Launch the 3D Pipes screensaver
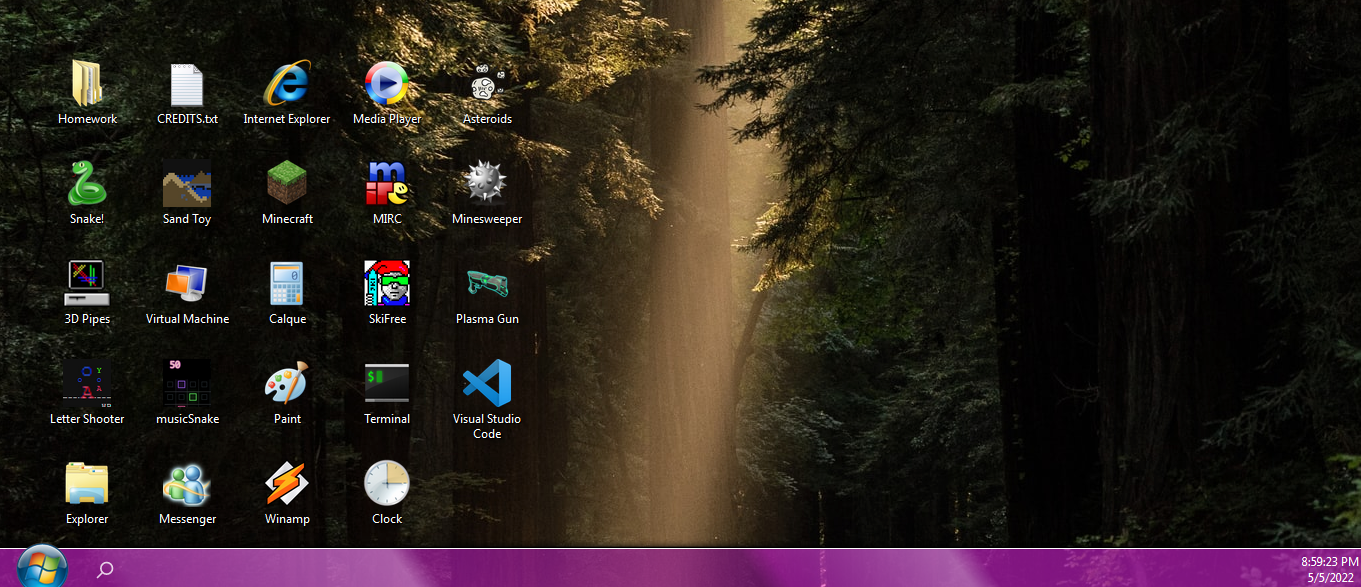Viewport: 1361px width, 587px height. click(87, 292)
